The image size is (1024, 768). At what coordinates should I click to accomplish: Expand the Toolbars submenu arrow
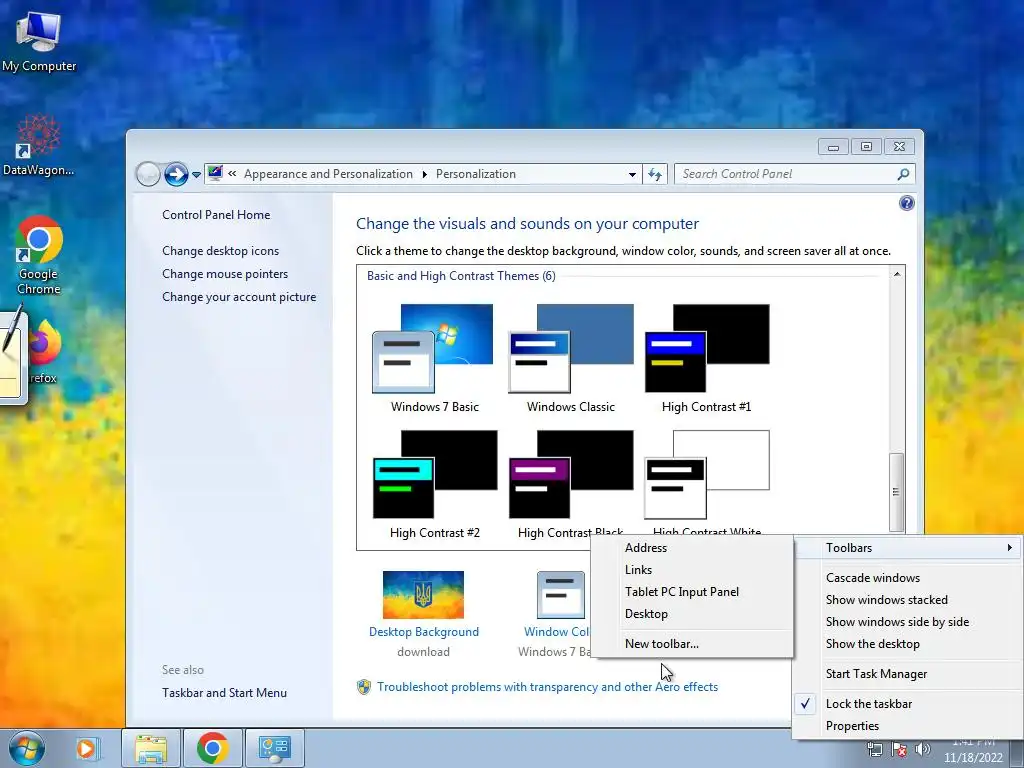coord(1010,548)
